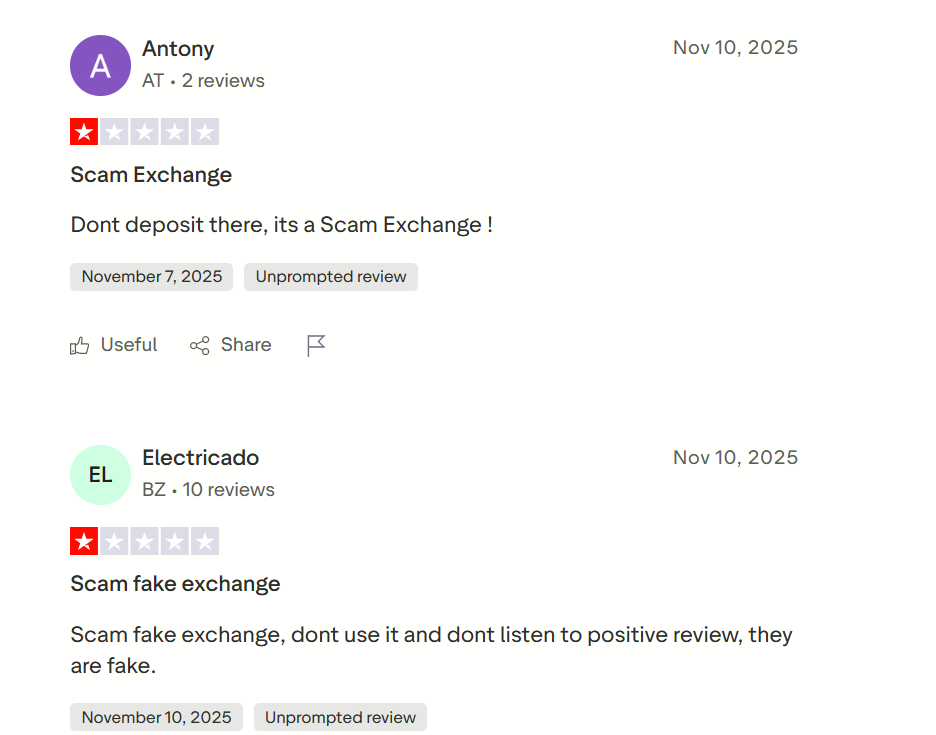Image resolution: width=936 pixels, height=735 pixels.
Task: Select the November 7, 2025 experience tag
Action: tap(150, 277)
